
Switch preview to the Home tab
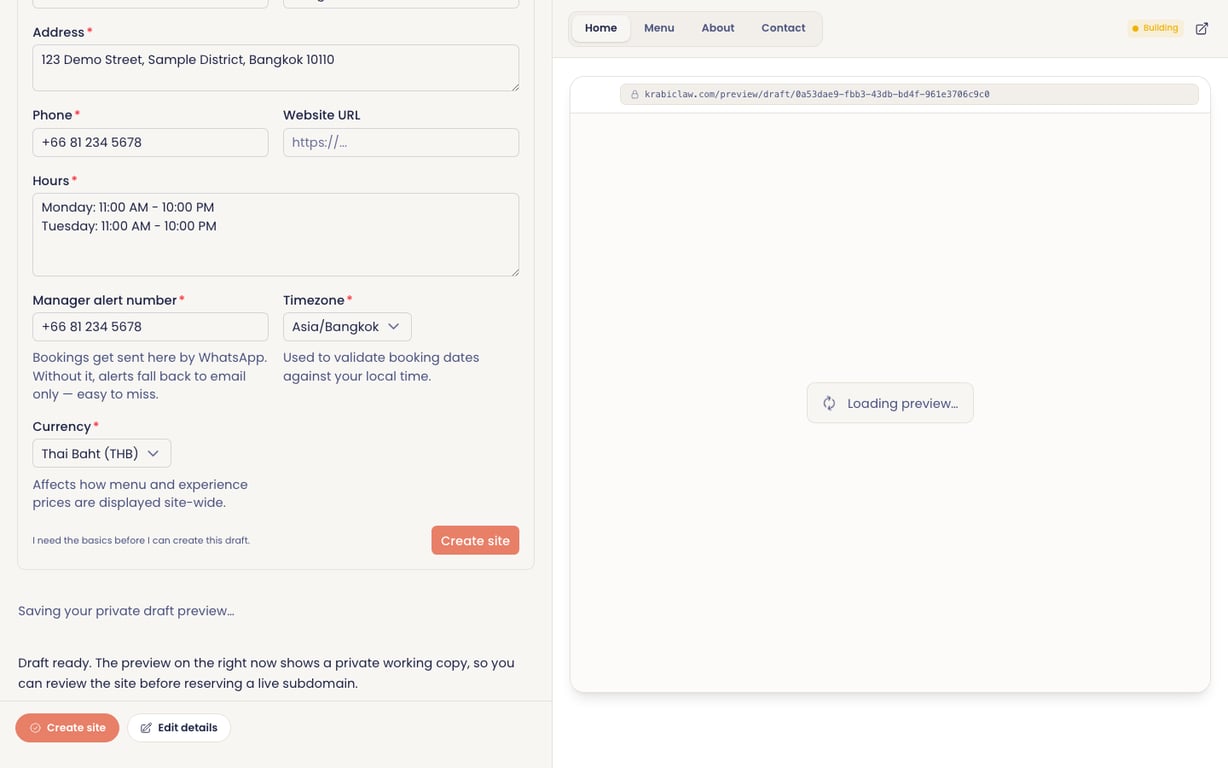point(601,28)
